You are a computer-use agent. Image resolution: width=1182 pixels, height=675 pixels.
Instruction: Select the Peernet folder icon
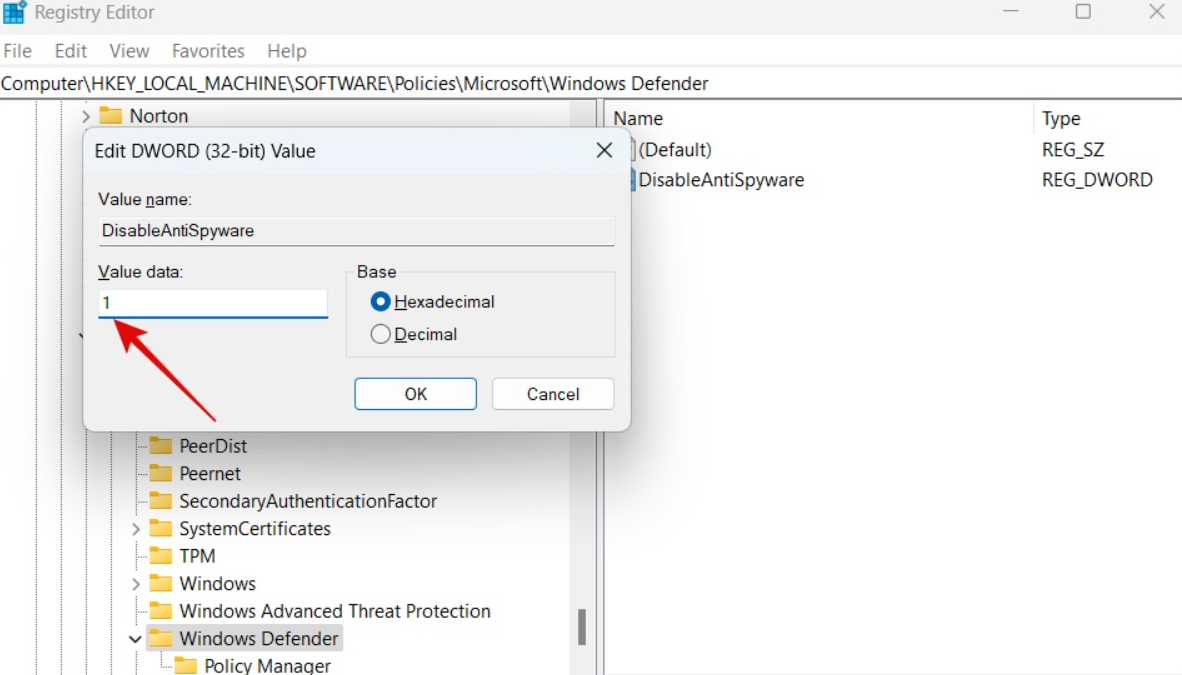pos(161,473)
